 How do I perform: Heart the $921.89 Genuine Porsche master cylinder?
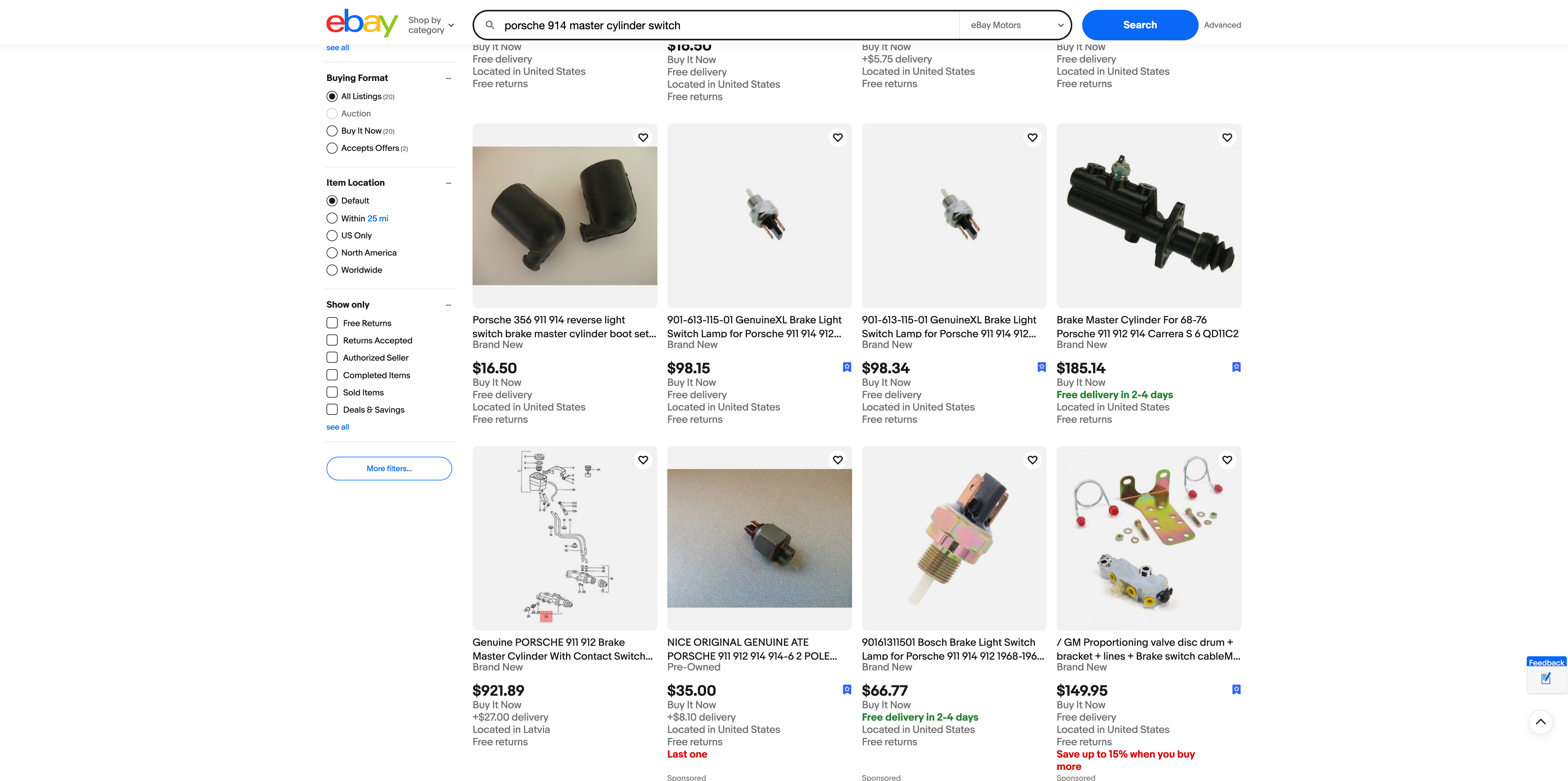point(643,460)
